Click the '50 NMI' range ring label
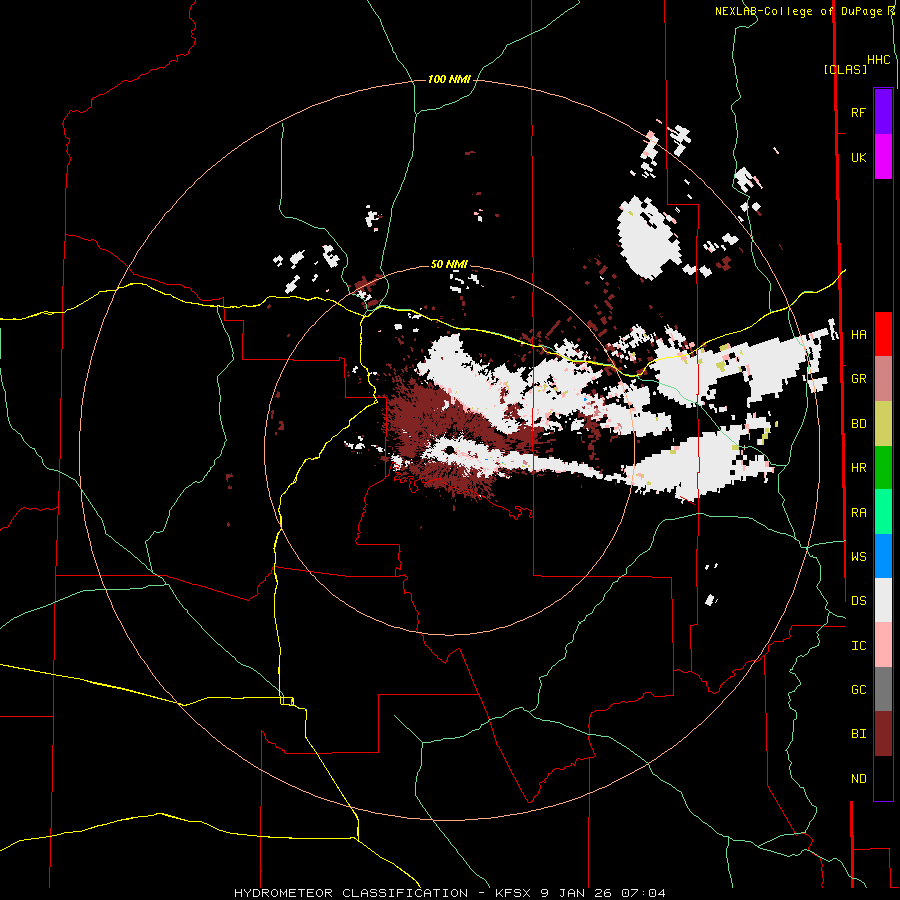This screenshot has width=900, height=900. coord(449,264)
